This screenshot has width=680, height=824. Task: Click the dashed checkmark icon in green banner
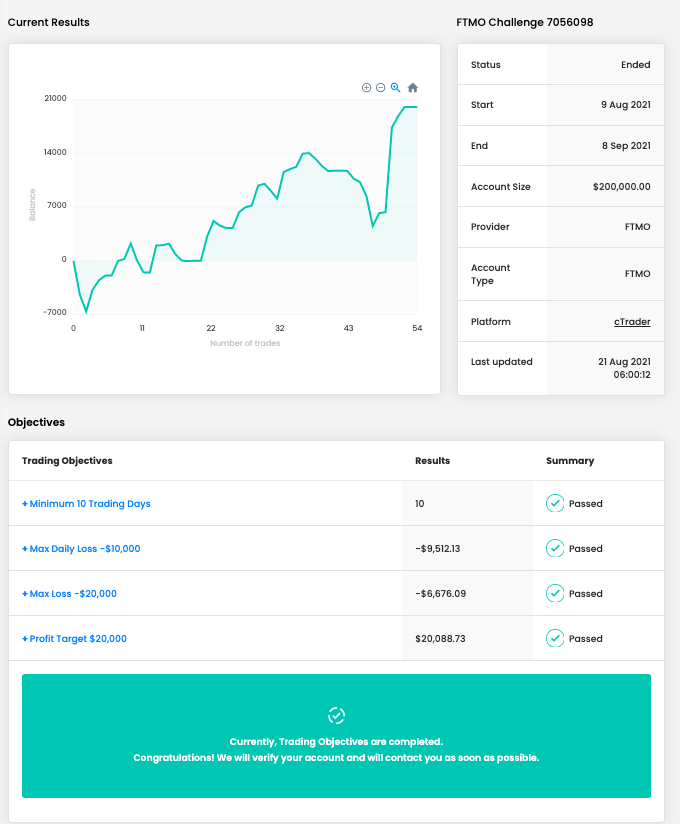pos(336,715)
